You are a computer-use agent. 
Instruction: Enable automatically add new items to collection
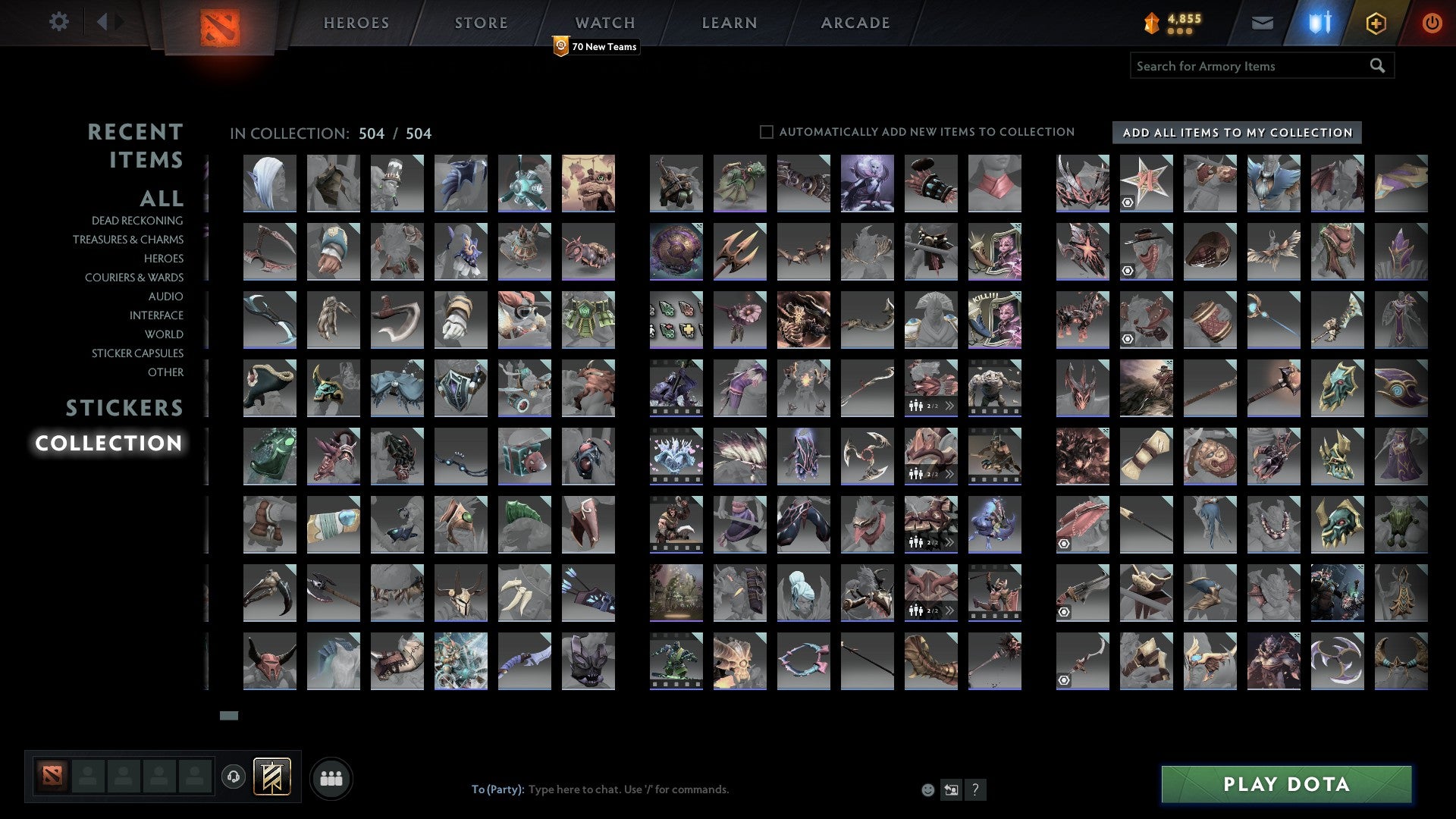coord(767,132)
